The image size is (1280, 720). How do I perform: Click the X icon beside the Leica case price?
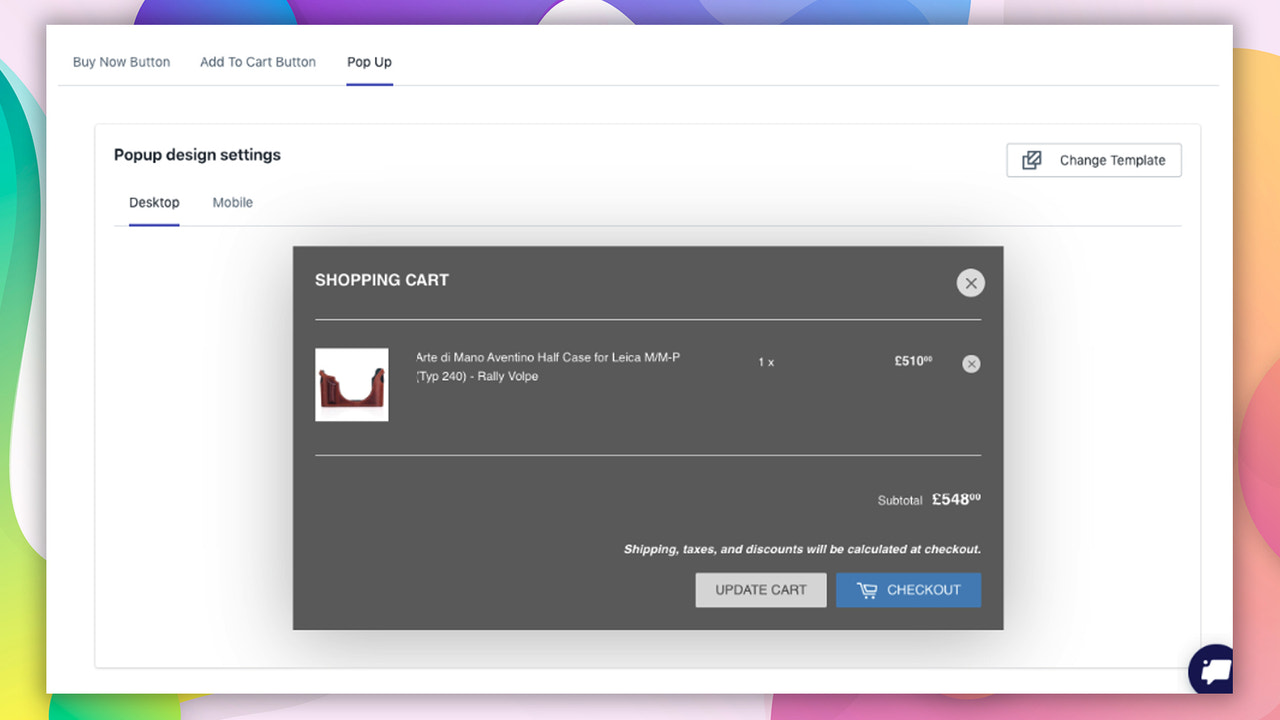[x=971, y=363]
